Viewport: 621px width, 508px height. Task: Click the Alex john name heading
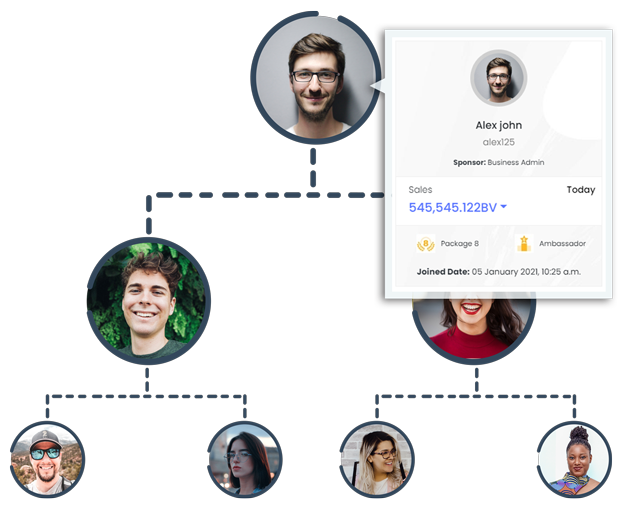pos(499,125)
